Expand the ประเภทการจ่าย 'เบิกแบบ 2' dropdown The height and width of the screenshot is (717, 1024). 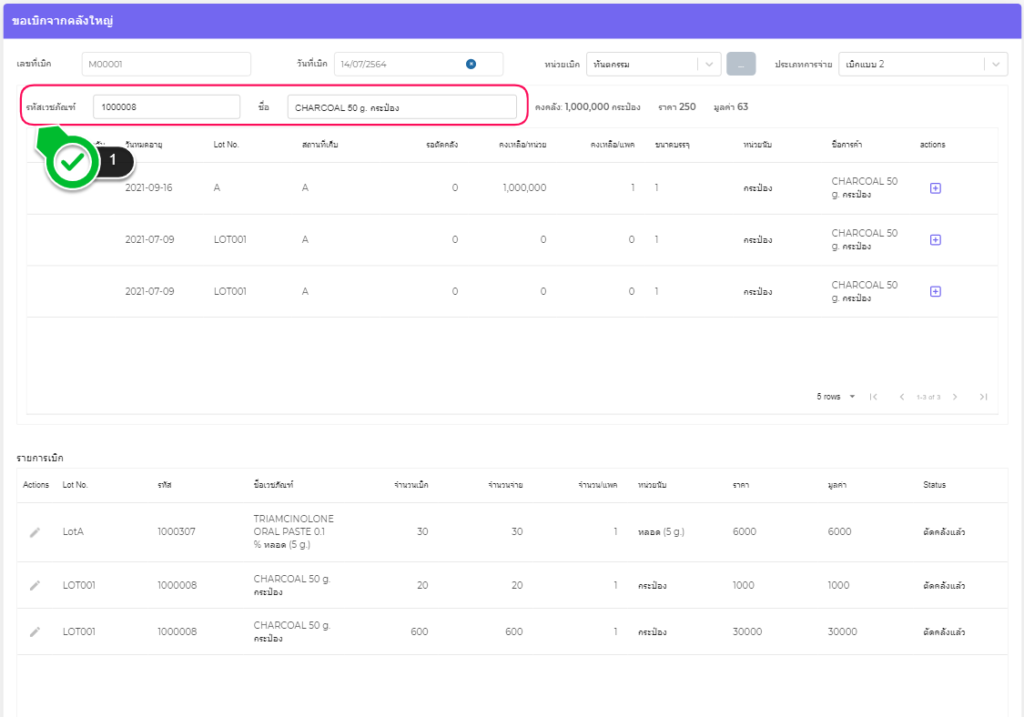995,64
